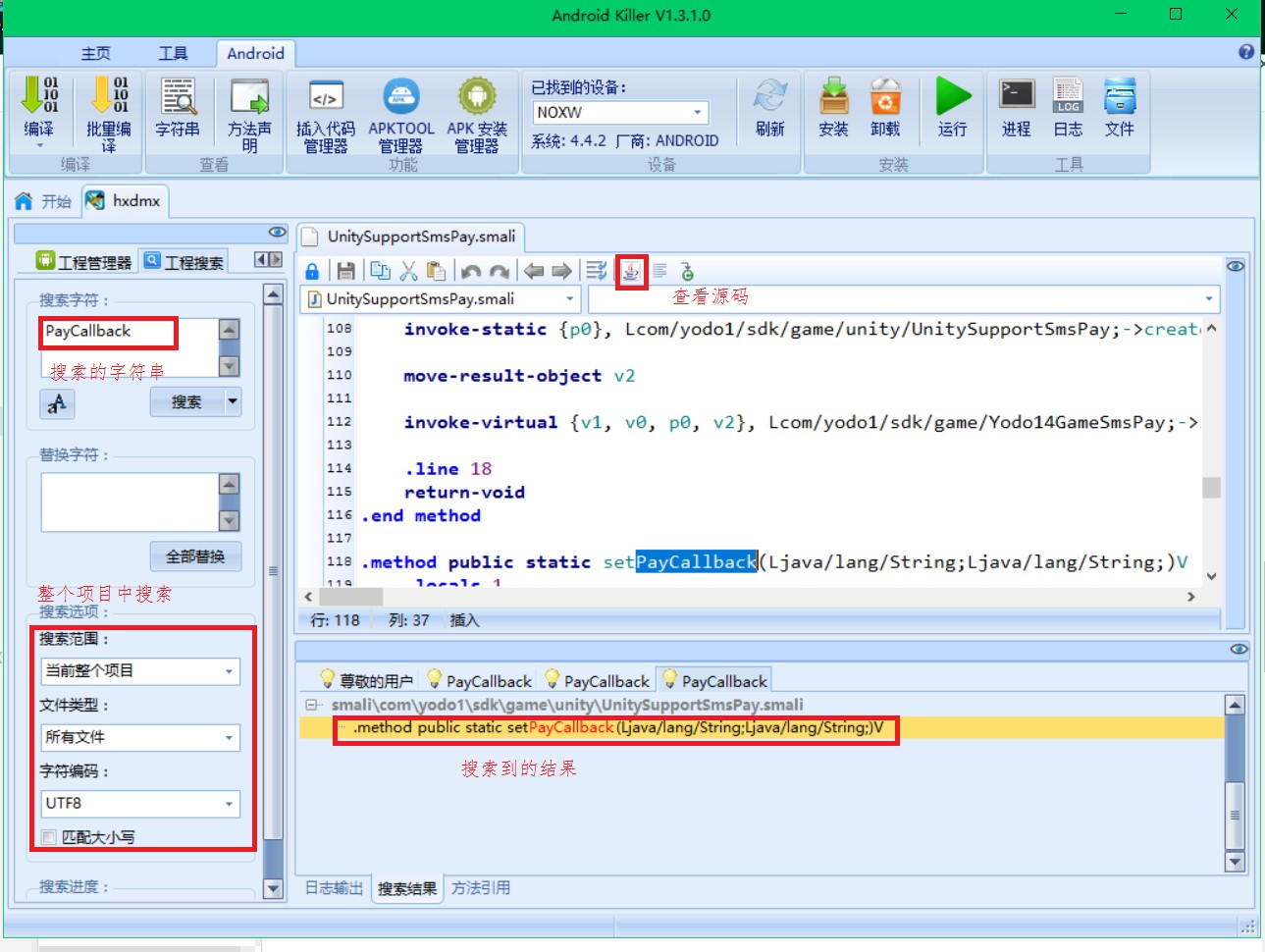This screenshot has height=952, width=1265.
Task: Select the setPayCallback search result row
Action: click(762, 727)
